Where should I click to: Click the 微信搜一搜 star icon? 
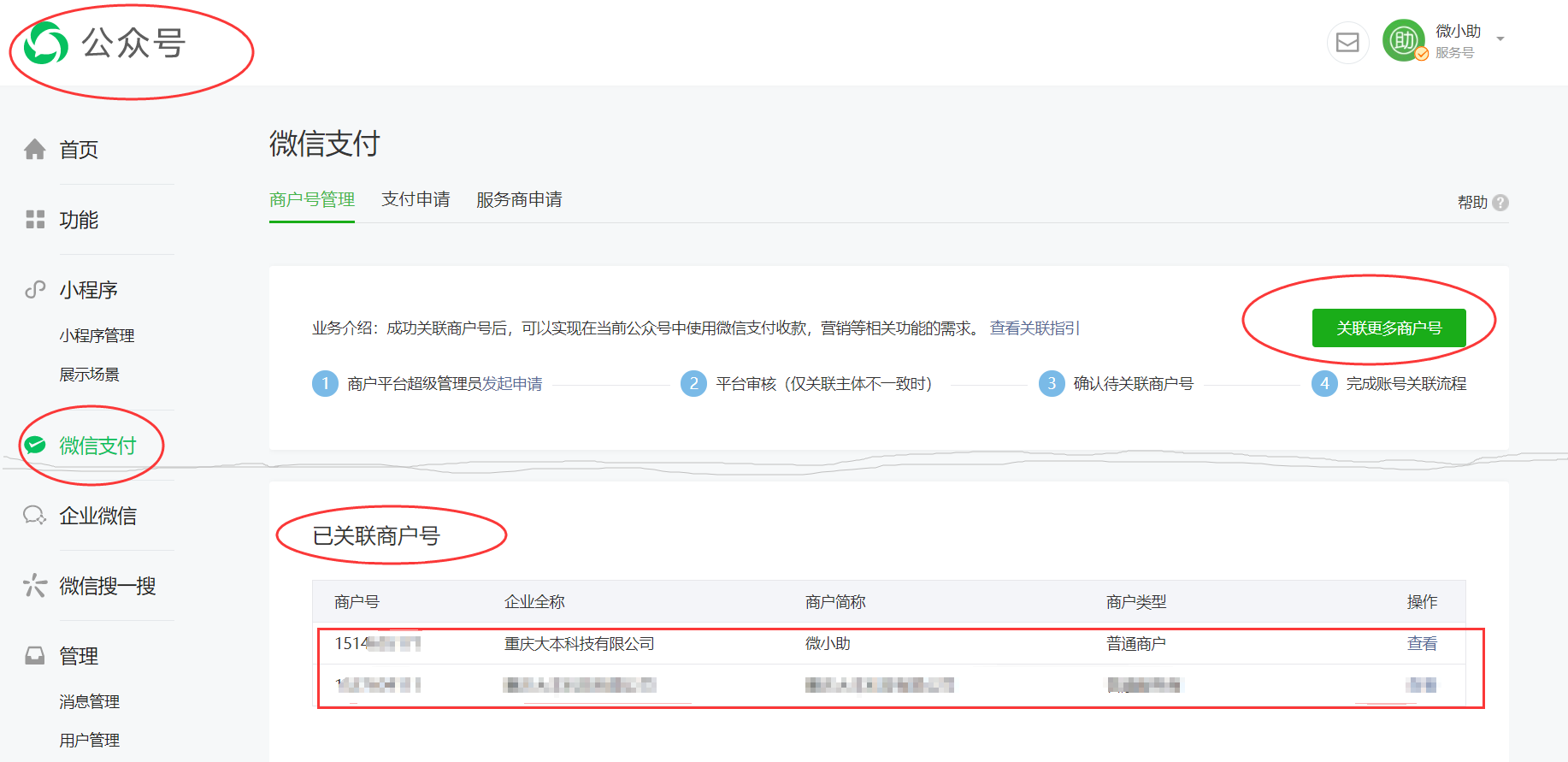click(x=35, y=586)
